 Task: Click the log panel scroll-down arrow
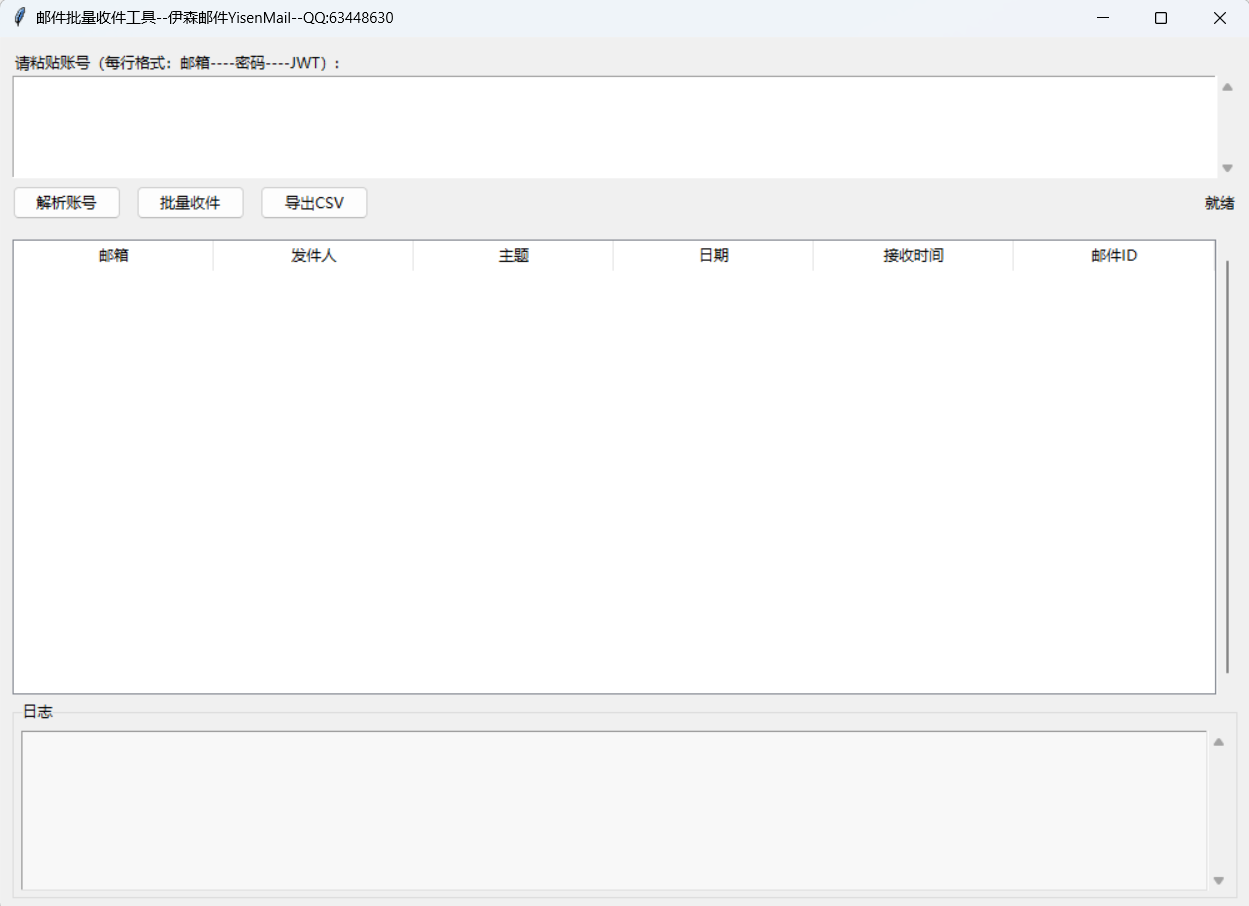[x=1218, y=880]
